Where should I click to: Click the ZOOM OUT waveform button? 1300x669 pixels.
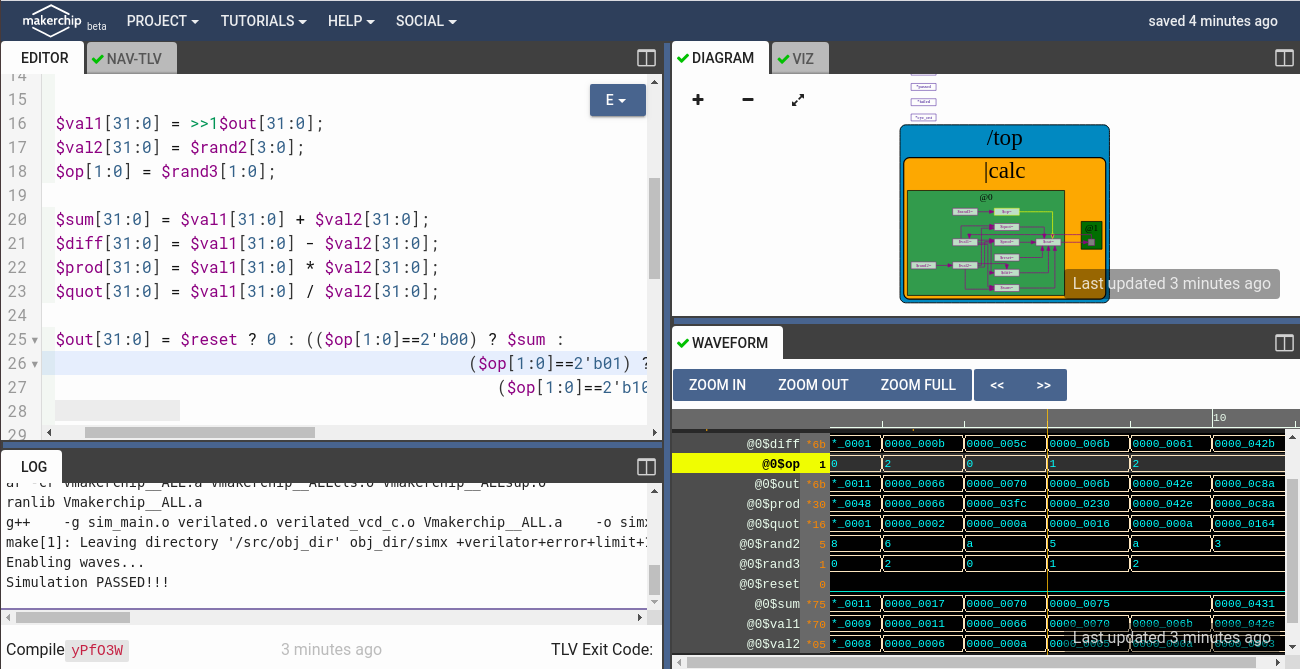813,385
